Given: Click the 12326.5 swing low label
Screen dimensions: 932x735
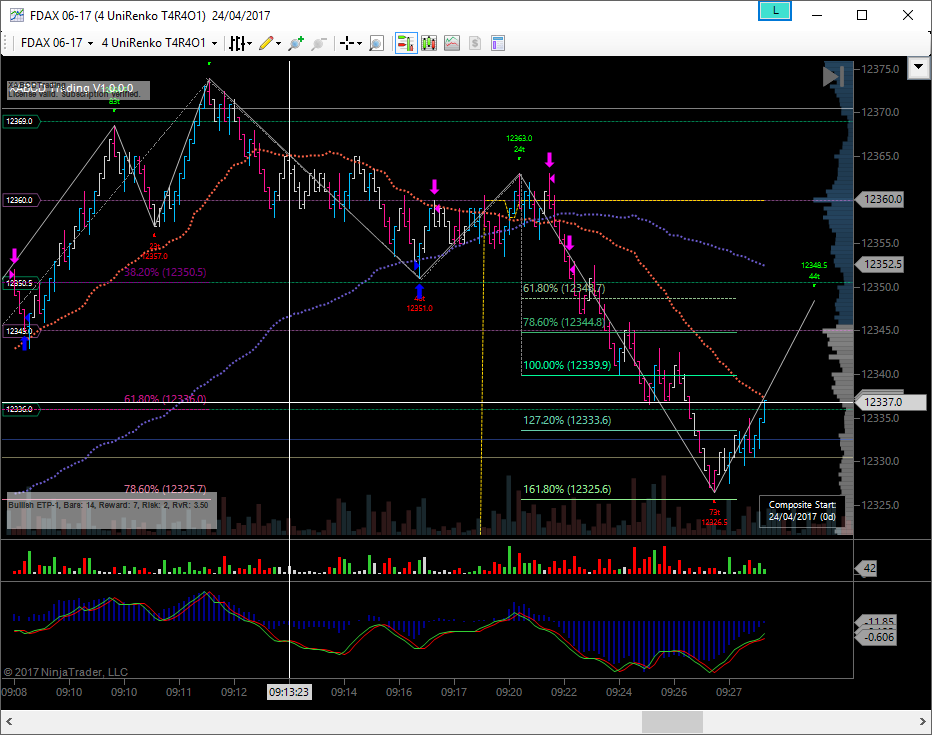Looking at the screenshot, I should (x=714, y=518).
